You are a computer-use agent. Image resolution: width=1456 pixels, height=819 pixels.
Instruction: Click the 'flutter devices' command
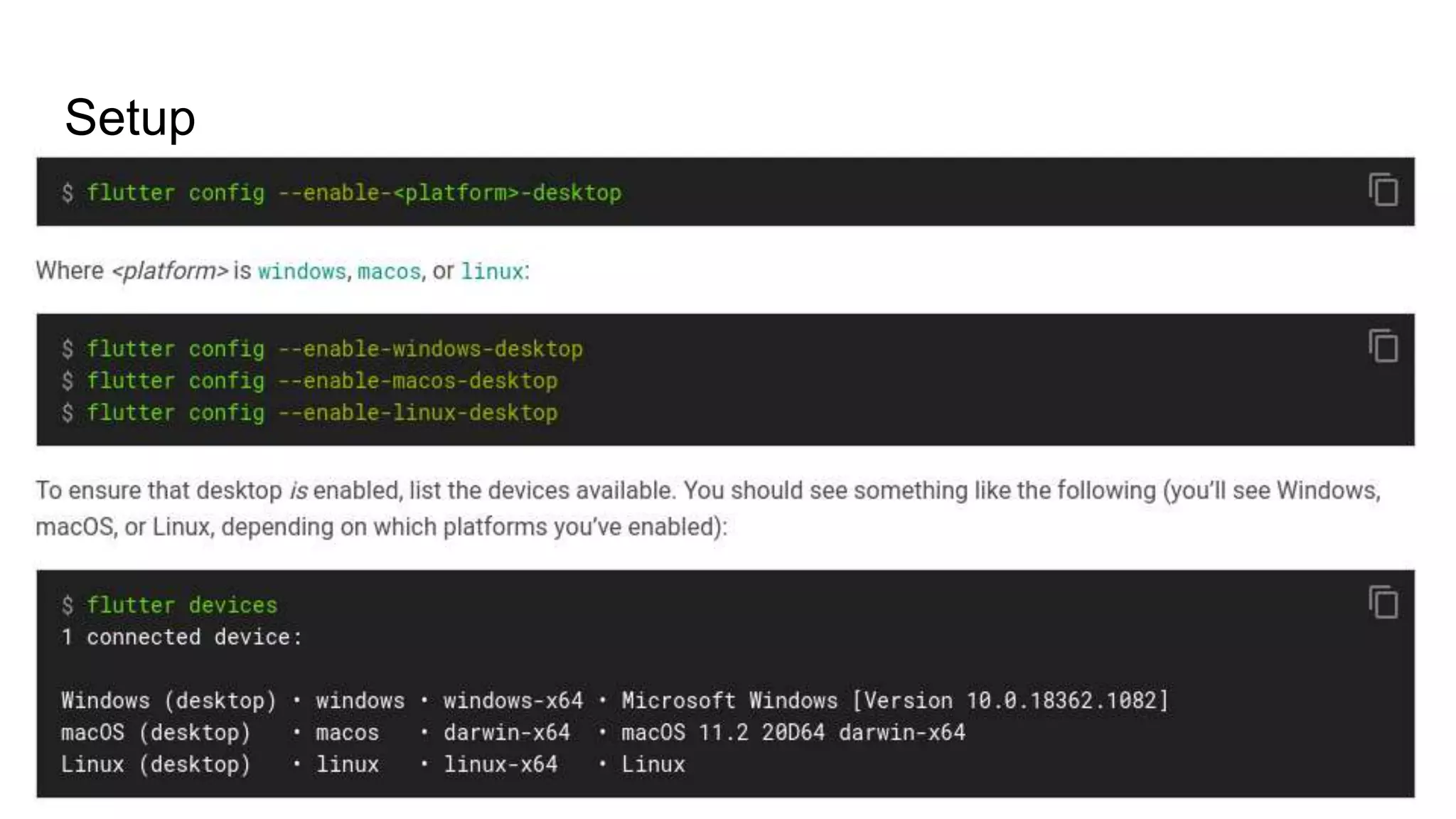[x=182, y=605]
